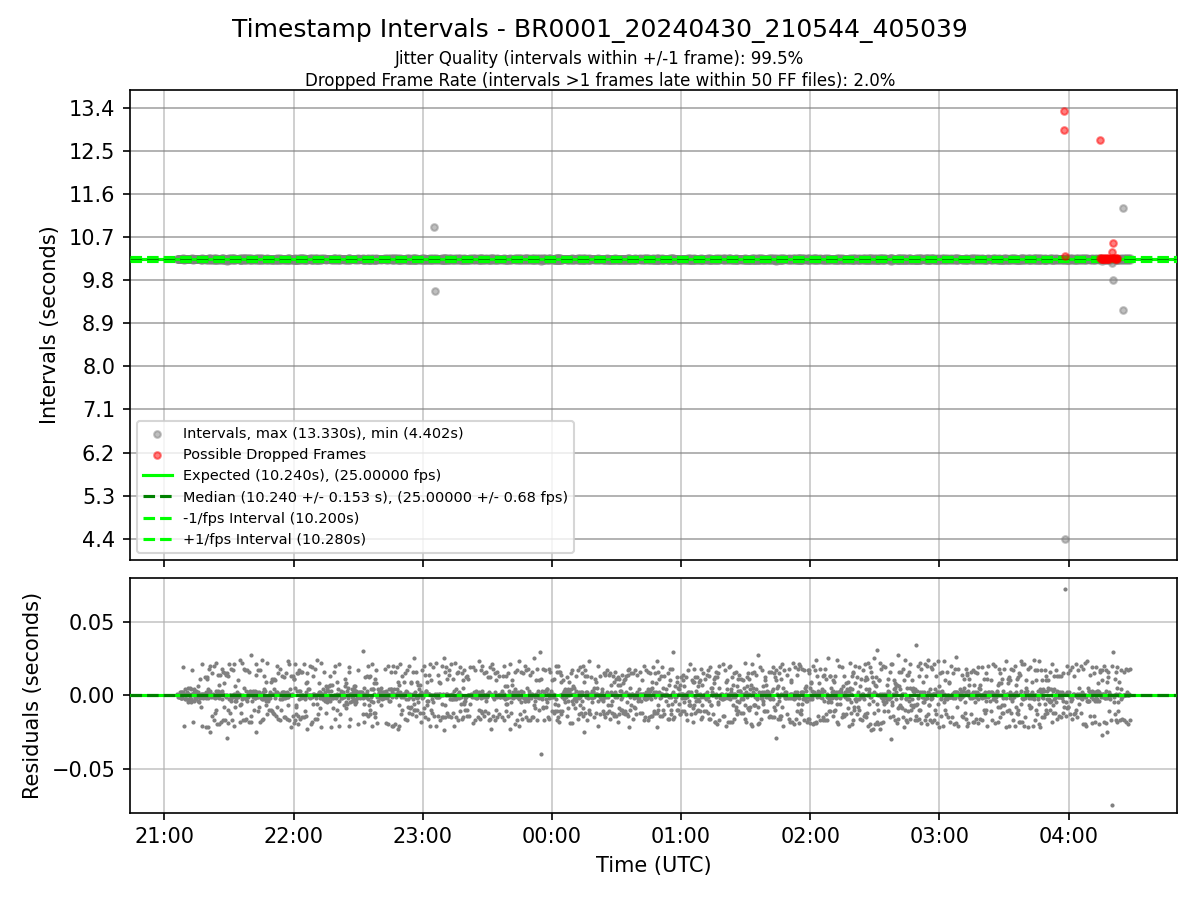
Task: Click the 'Time (UTC)' x-axis label
Action: pyautogui.click(x=653, y=865)
